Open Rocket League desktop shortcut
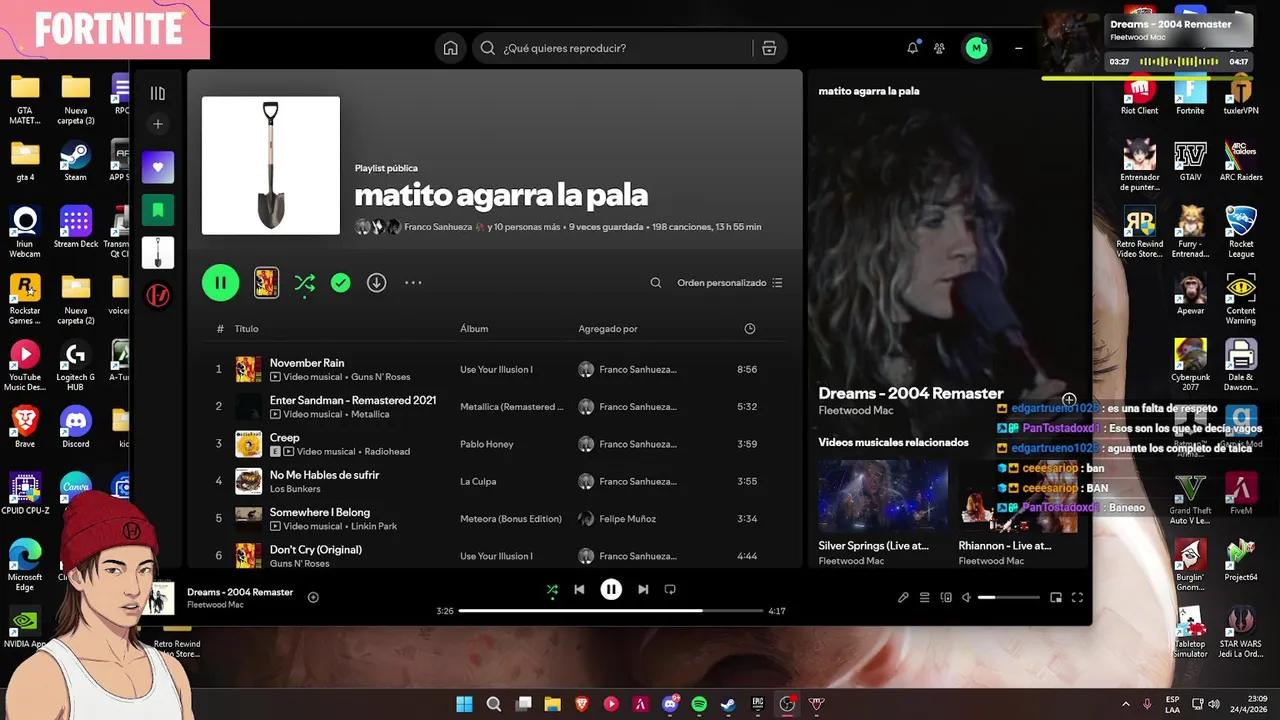Viewport: 1280px width, 720px height. point(1241,232)
